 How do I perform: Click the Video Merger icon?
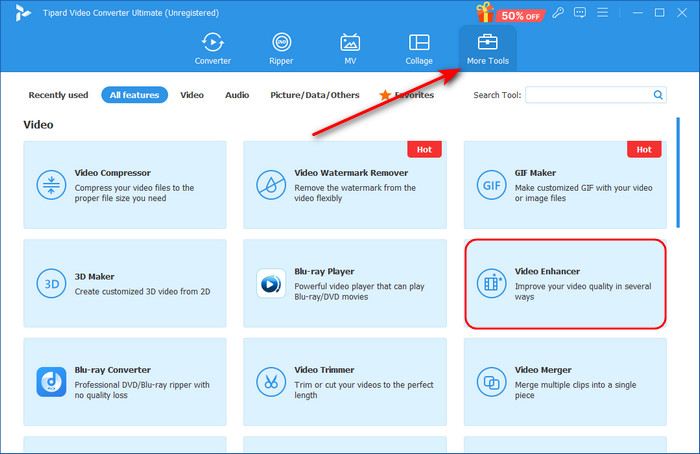[x=492, y=382]
